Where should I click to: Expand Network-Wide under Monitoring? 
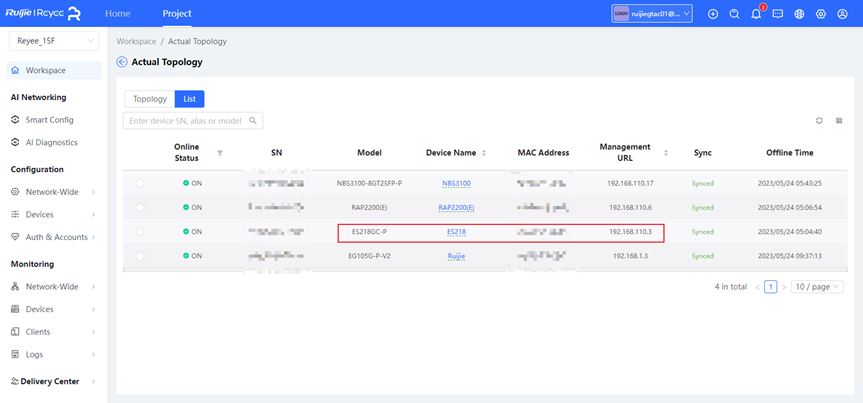94,287
